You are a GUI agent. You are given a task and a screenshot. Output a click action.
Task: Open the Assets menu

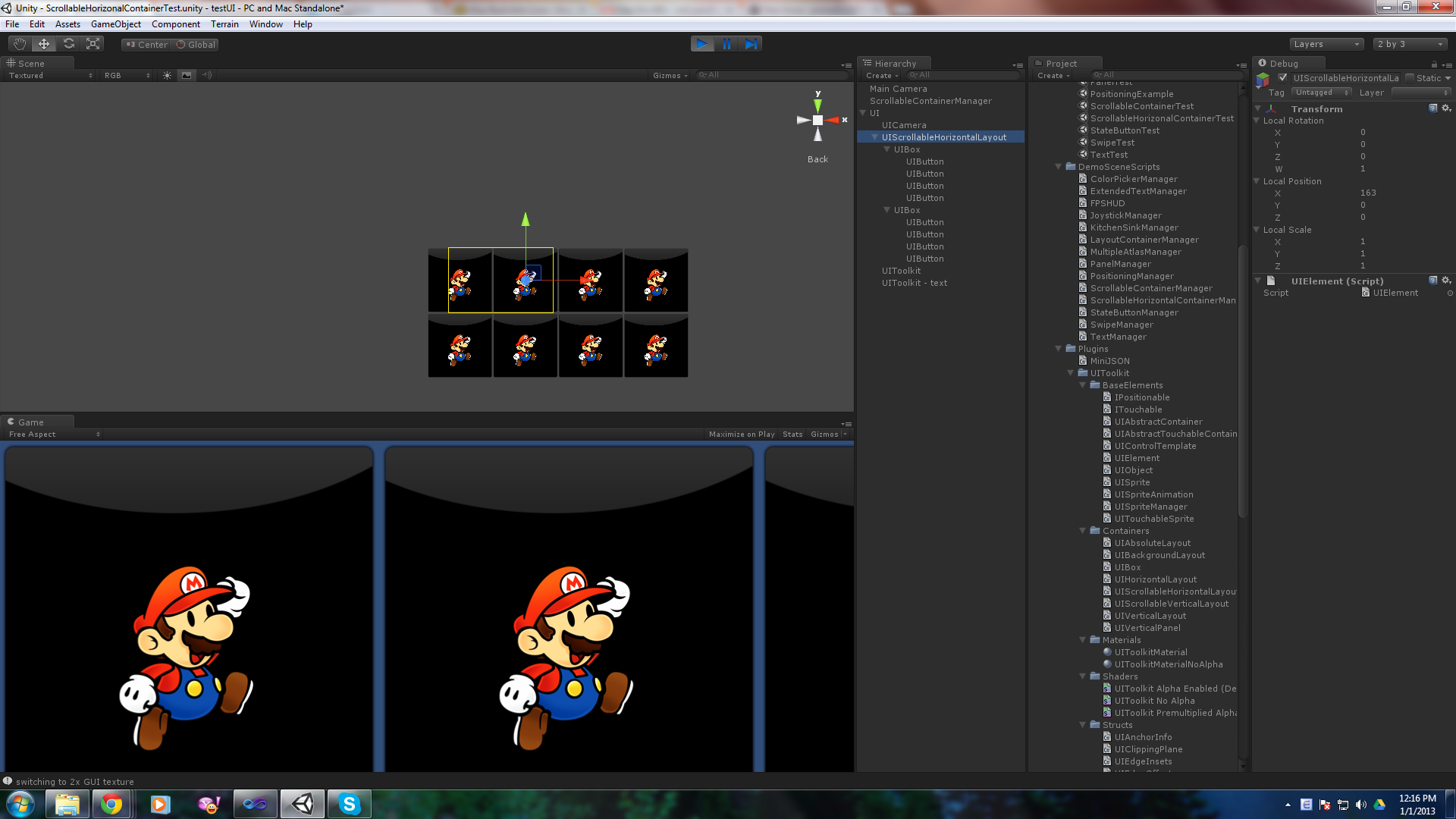pos(67,24)
